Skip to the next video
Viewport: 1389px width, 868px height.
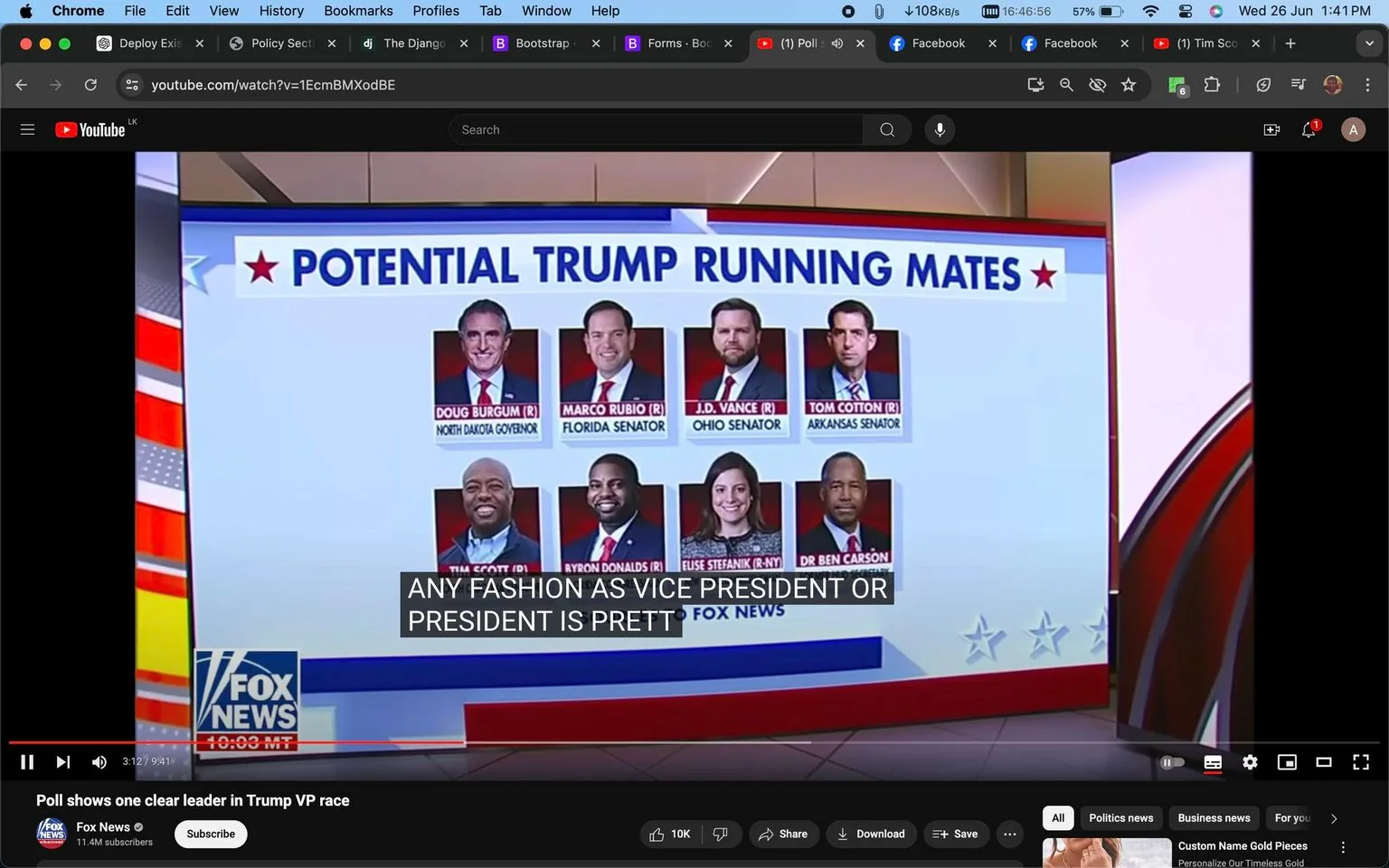pyautogui.click(x=62, y=762)
